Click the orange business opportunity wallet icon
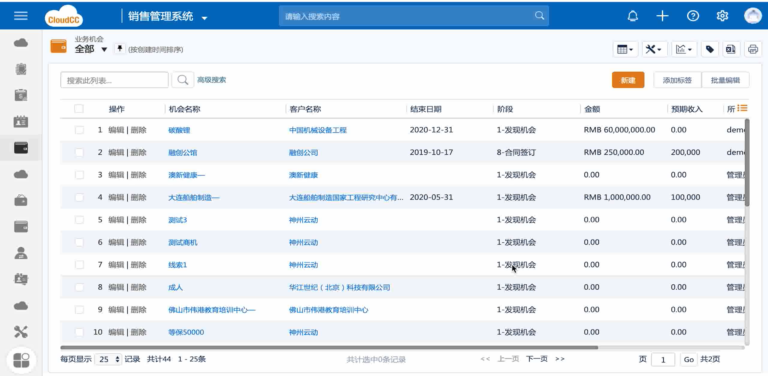The width and height of the screenshot is (768, 376). click(59, 46)
